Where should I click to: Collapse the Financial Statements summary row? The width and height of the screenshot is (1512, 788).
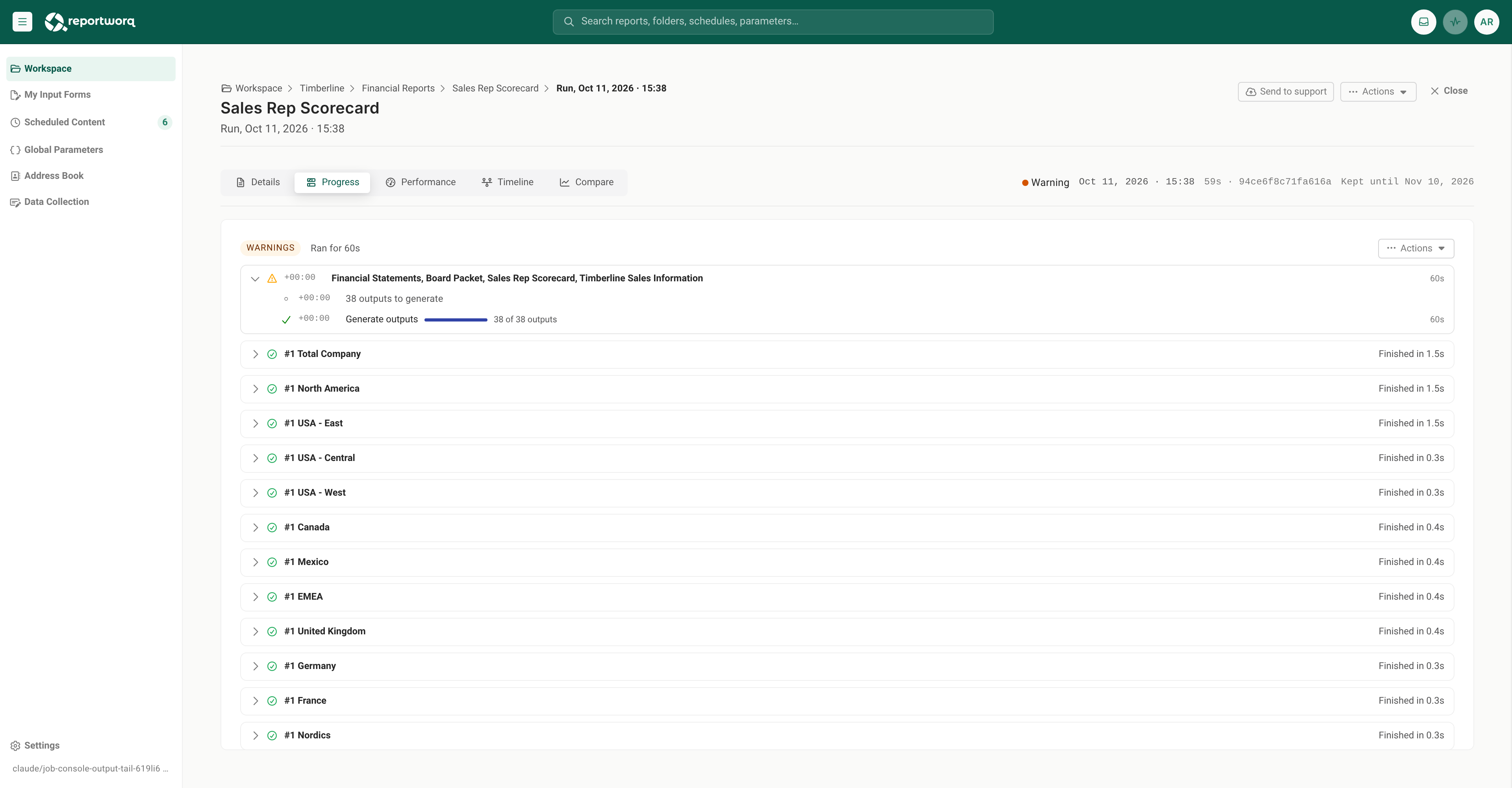tap(255, 279)
